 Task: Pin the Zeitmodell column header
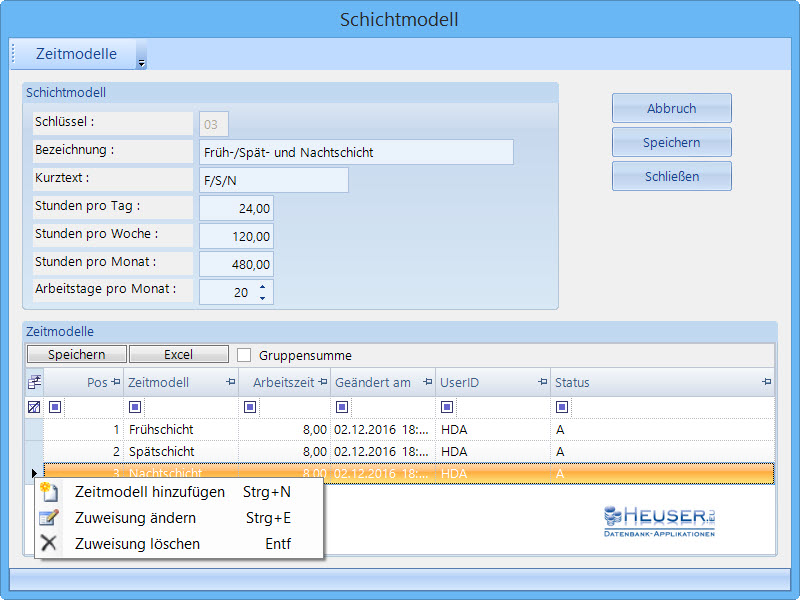click(231, 383)
